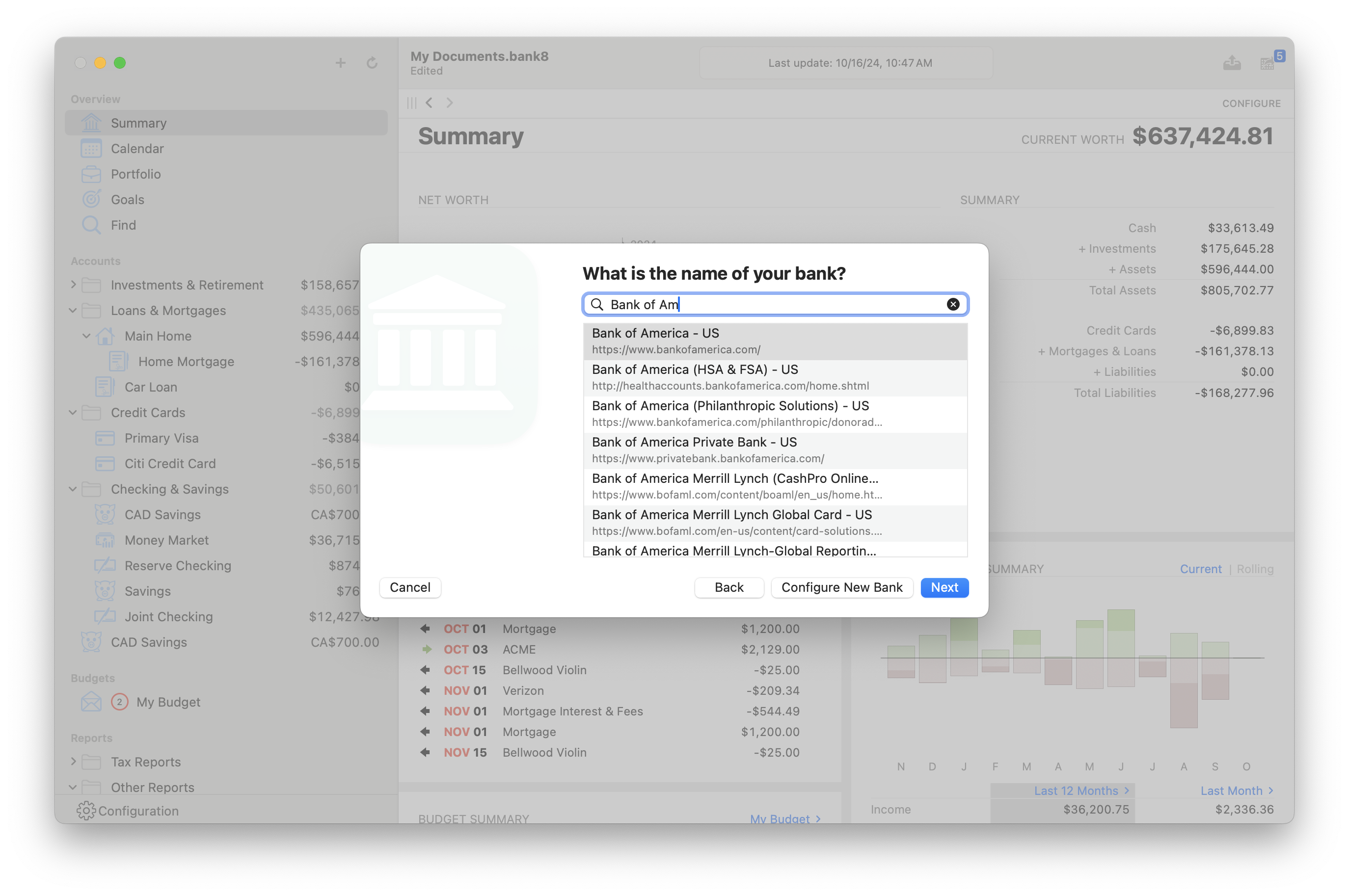Click the Summary sidebar icon

tap(91, 122)
